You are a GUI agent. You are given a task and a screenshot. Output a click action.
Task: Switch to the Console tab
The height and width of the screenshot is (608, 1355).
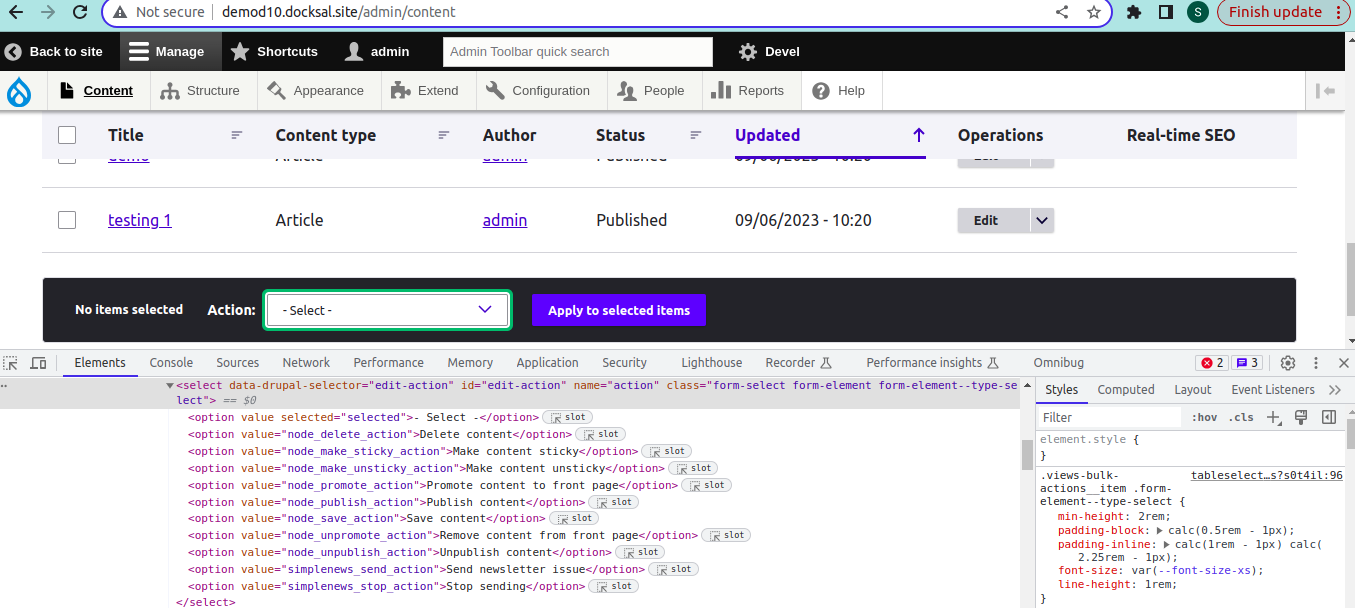pyautogui.click(x=171, y=363)
